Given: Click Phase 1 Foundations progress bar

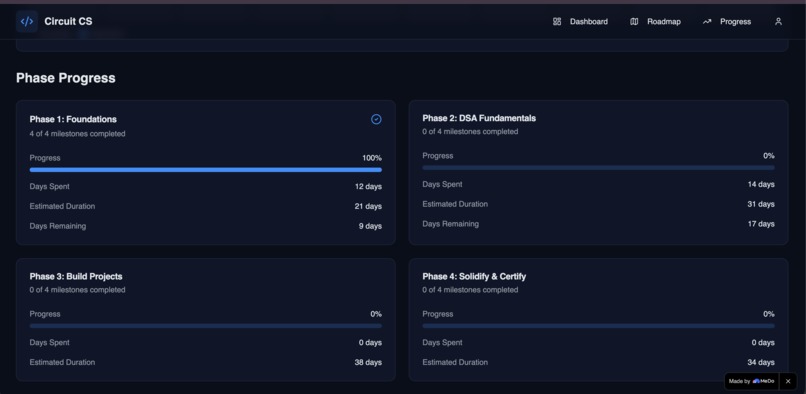Looking at the screenshot, I should (206, 170).
